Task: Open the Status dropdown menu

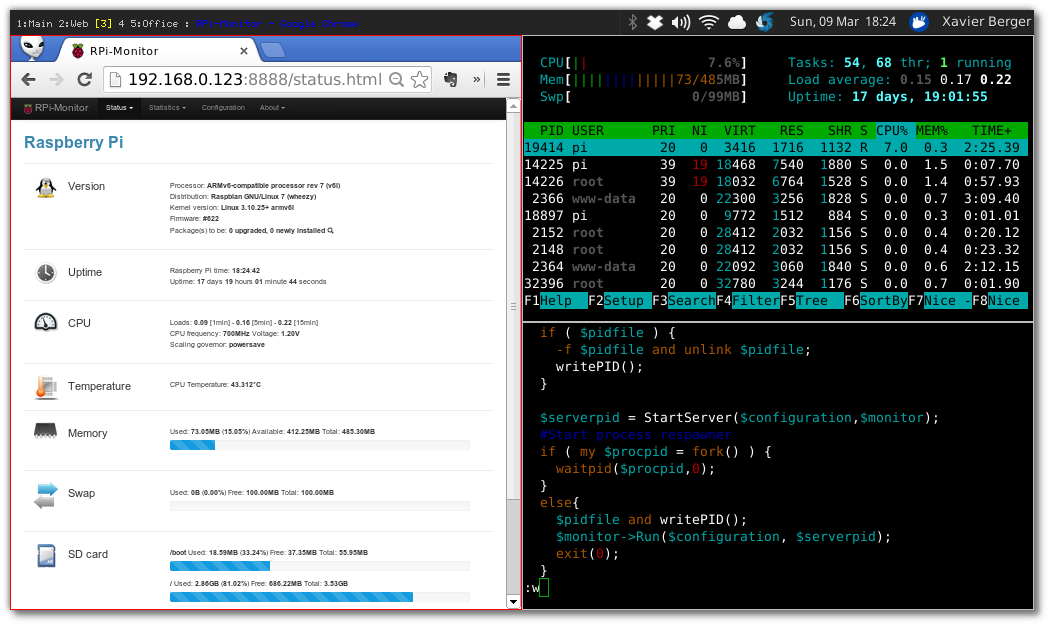Action: [x=119, y=108]
